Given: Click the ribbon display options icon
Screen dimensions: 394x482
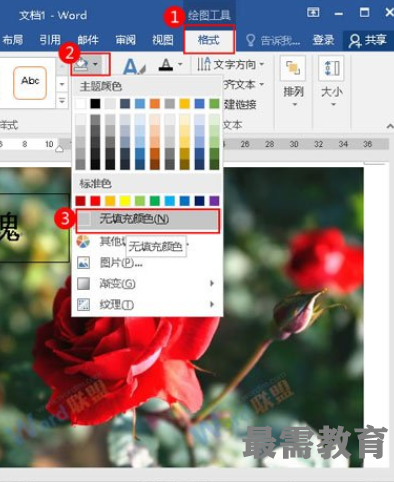Looking at the screenshot, I should [x=313, y=13].
